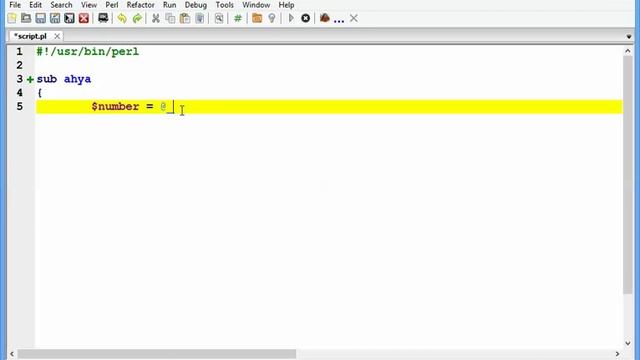Click the vertical scrollbar thumb
The height and width of the screenshot is (360, 640).
[x=627, y=175]
